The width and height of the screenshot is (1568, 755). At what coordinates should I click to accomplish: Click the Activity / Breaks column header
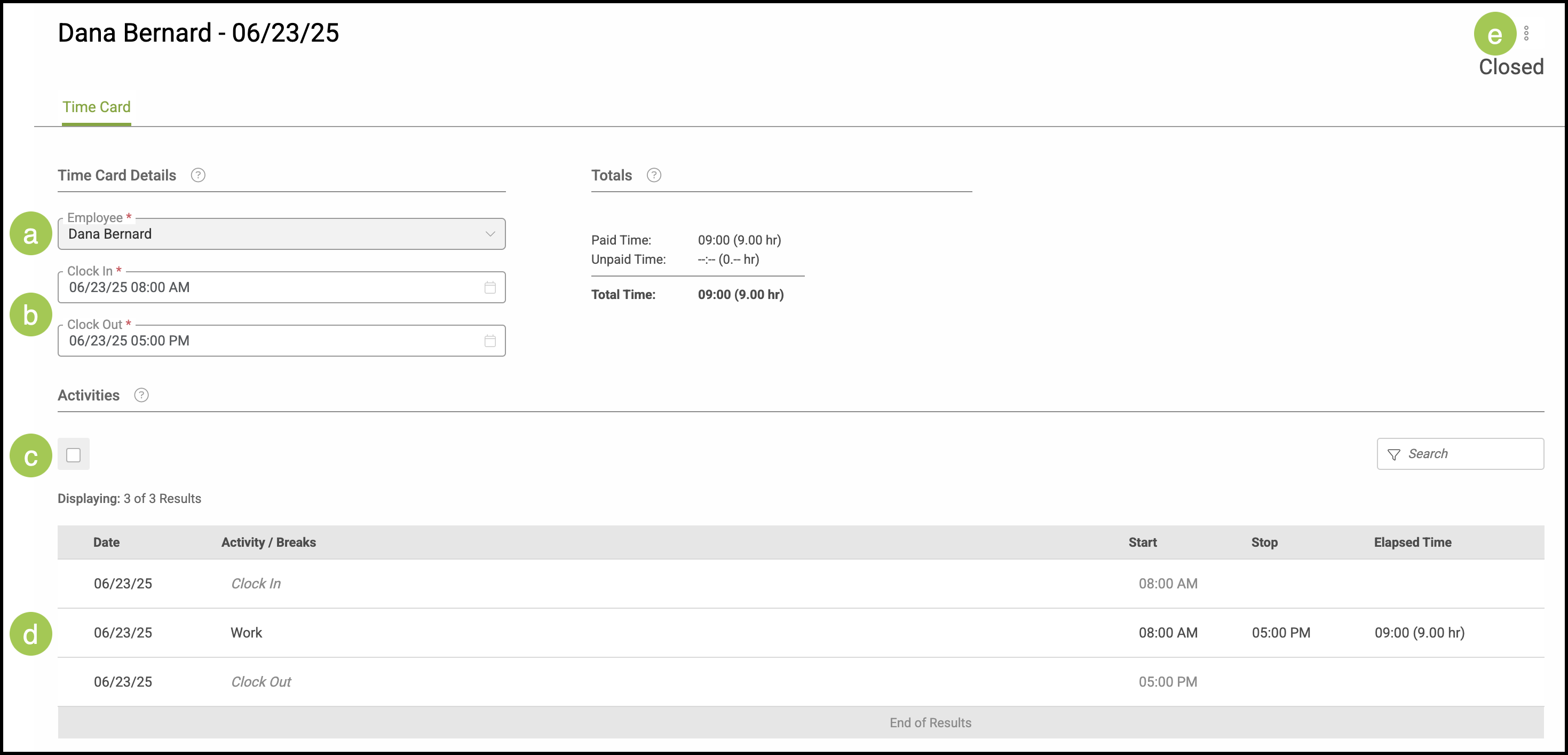coord(268,542)
